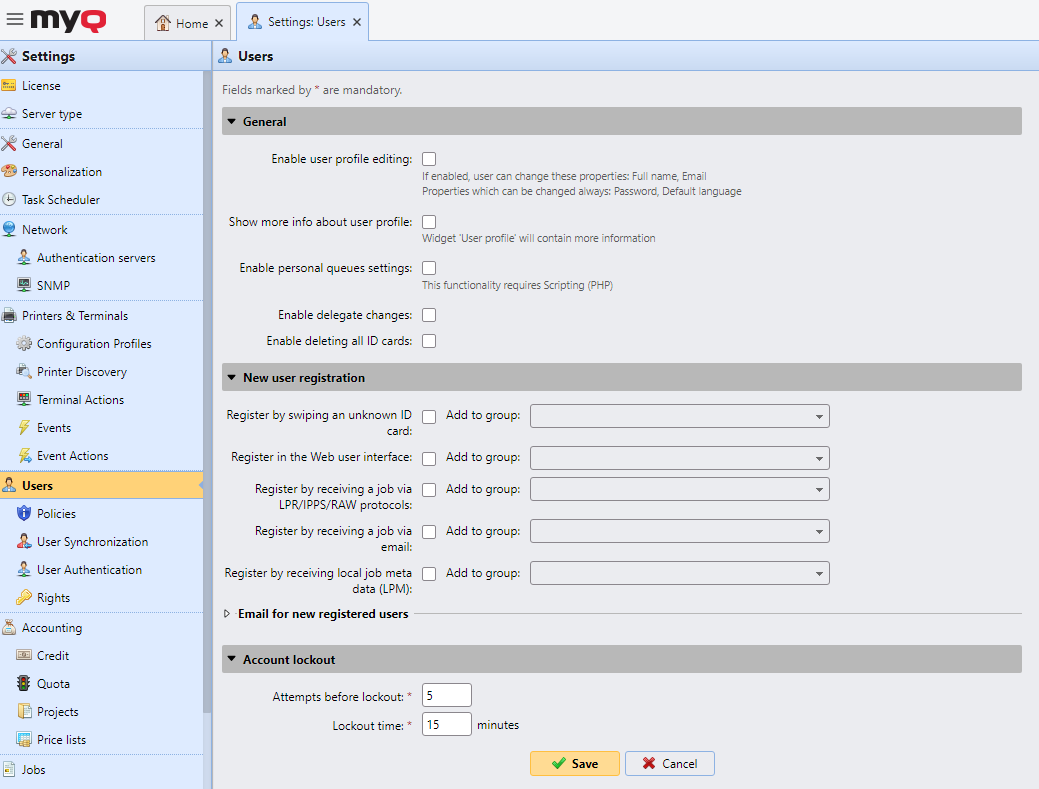The height and width of the screenshot is (789, 1039).
Task: Click the Lockout time input field
Action: coord(446,725)
